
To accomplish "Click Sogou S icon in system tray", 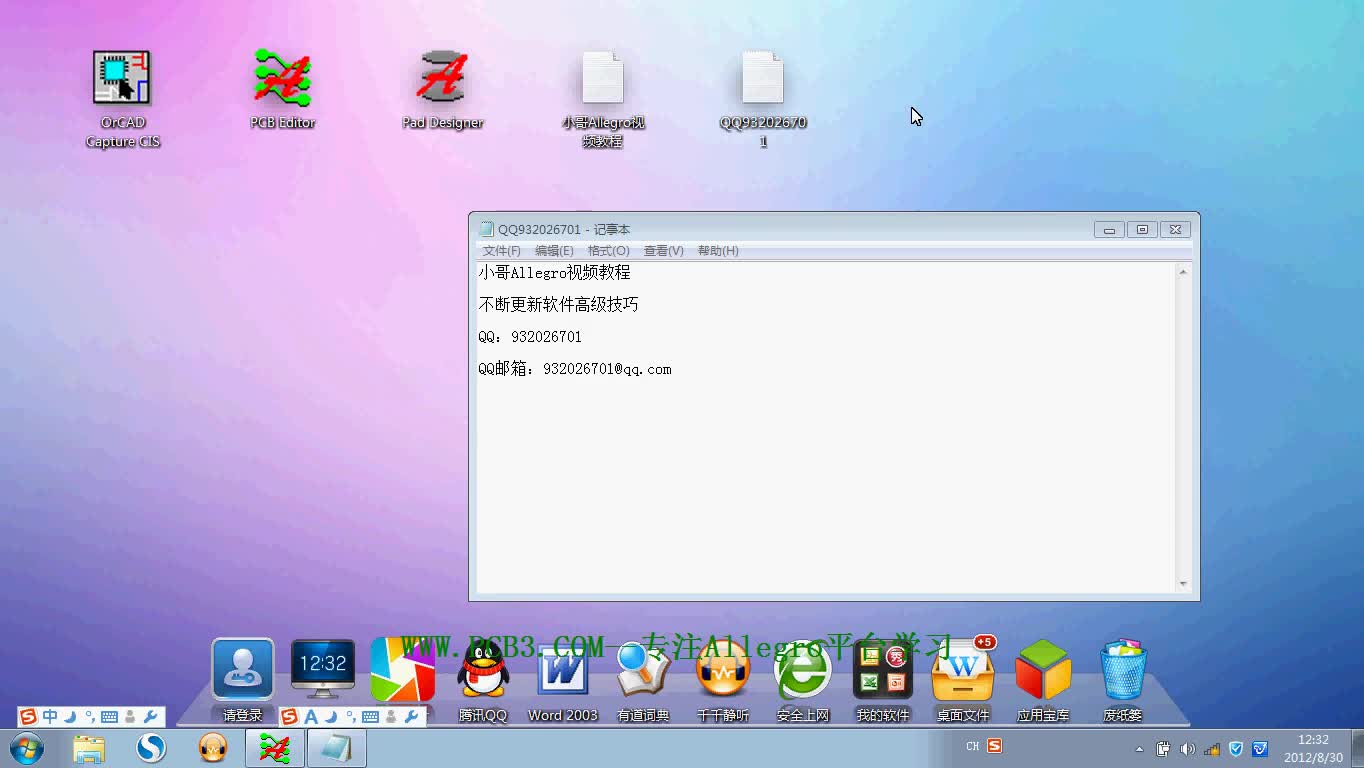I will [994, 746].
